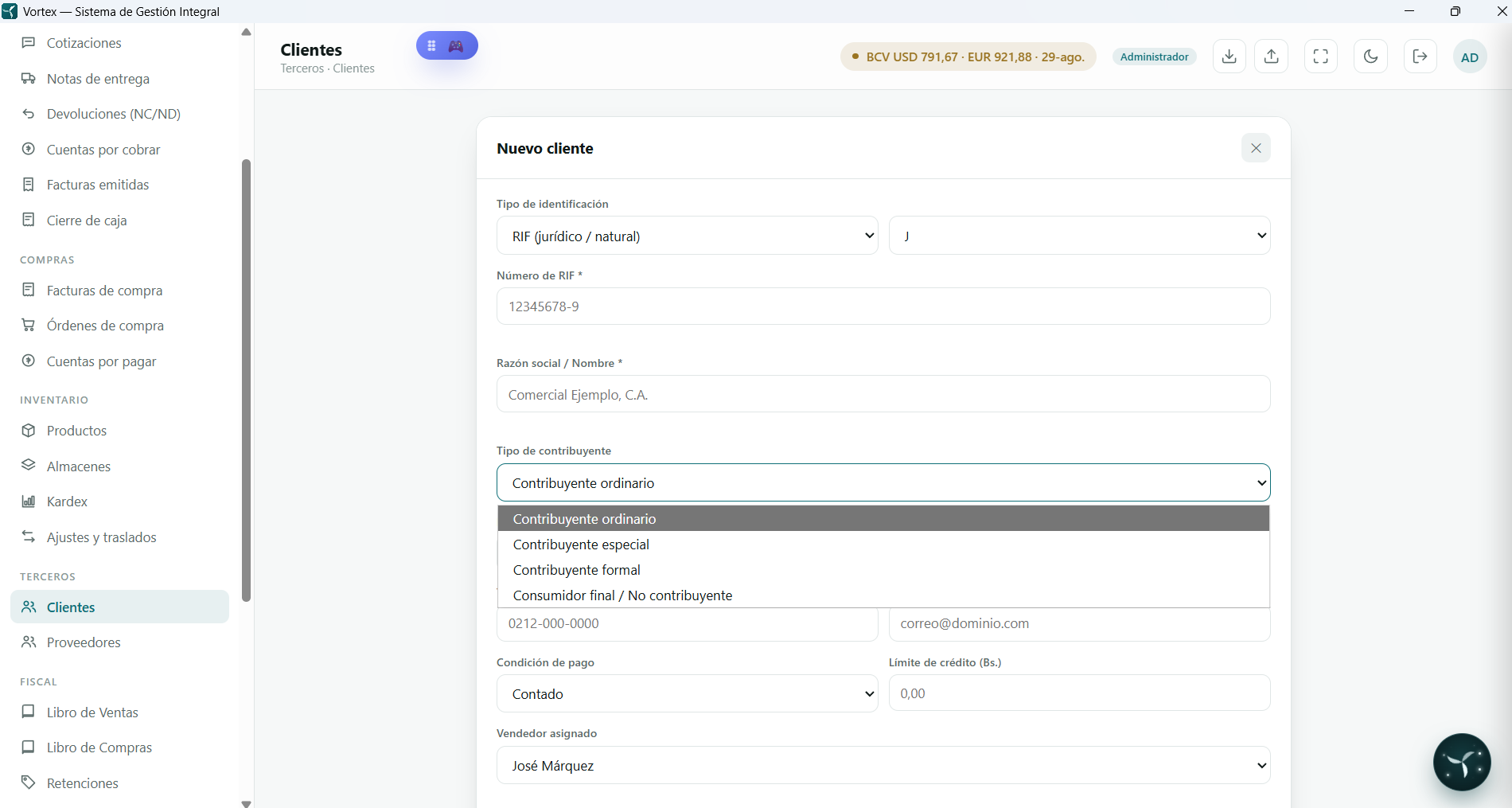Click the Libro de Compras book icon
The image size is (1512, 808).
pos(29,747)
